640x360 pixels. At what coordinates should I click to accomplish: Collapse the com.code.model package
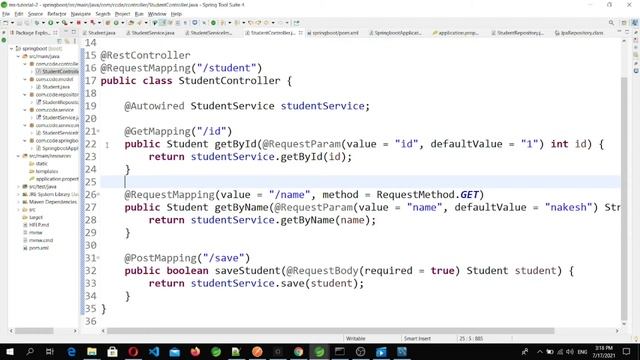point(25,79)
